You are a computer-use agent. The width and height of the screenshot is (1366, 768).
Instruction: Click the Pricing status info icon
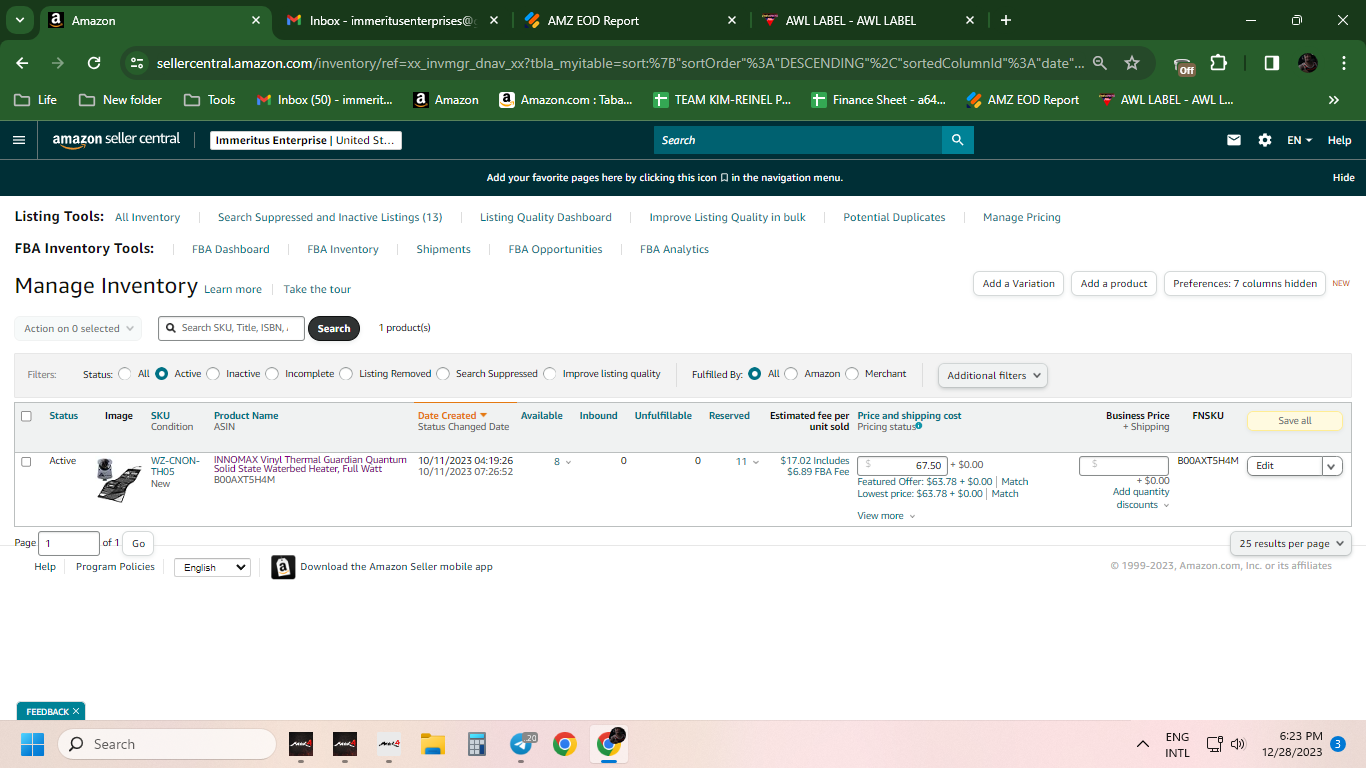click(x=919, y=426)
